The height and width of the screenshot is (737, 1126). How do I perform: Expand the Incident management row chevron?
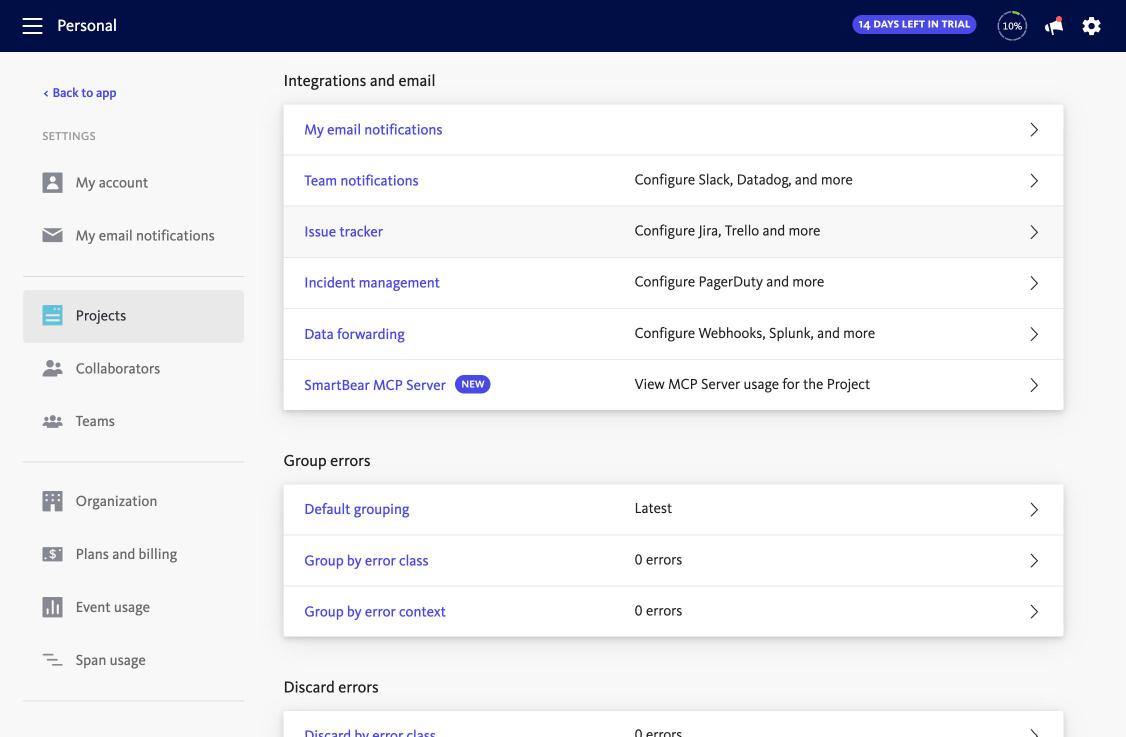[x=1034, y=283]
